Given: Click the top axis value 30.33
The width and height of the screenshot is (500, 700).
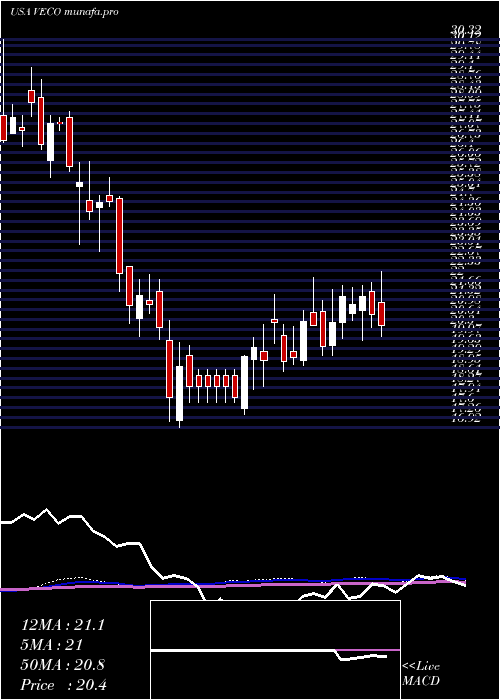Looking at the screenshot, I should [x=466, y=30].
